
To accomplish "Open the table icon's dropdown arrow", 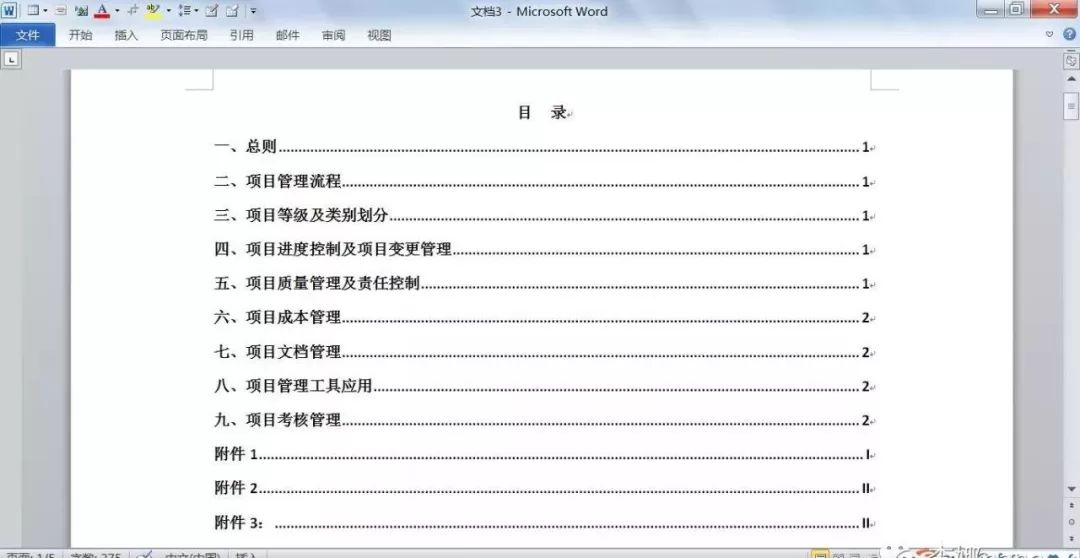I will click(45, 10).
